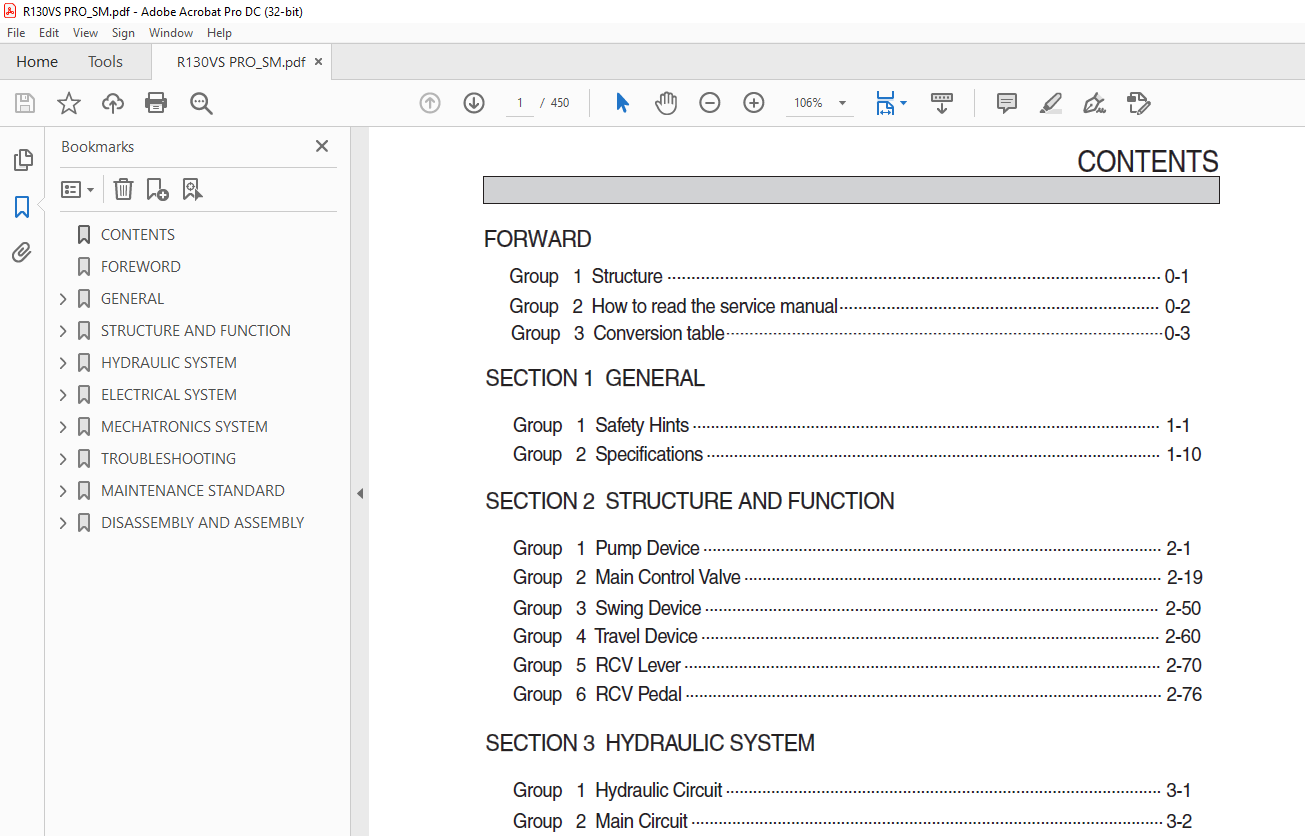Expand TROUBLESHOOTING bookmark
1305x836 pixels.
coord(63,459)
